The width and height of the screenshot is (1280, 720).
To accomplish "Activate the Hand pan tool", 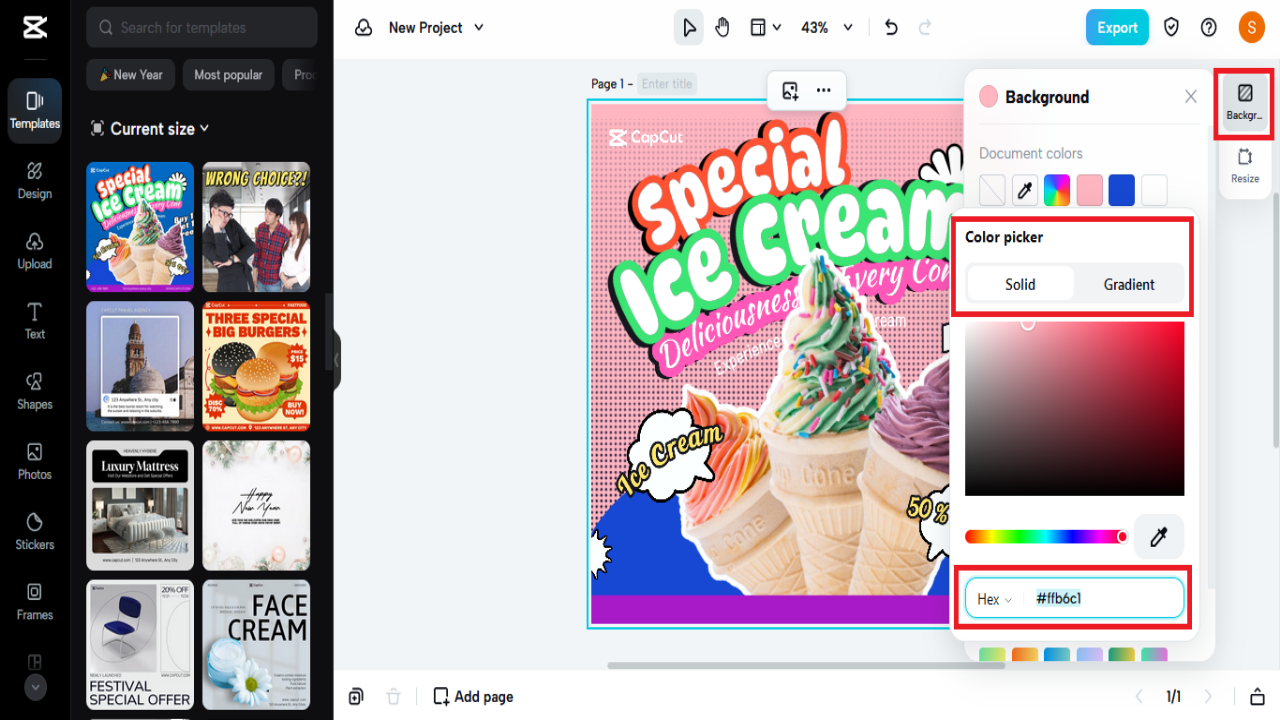I will 722,28.
